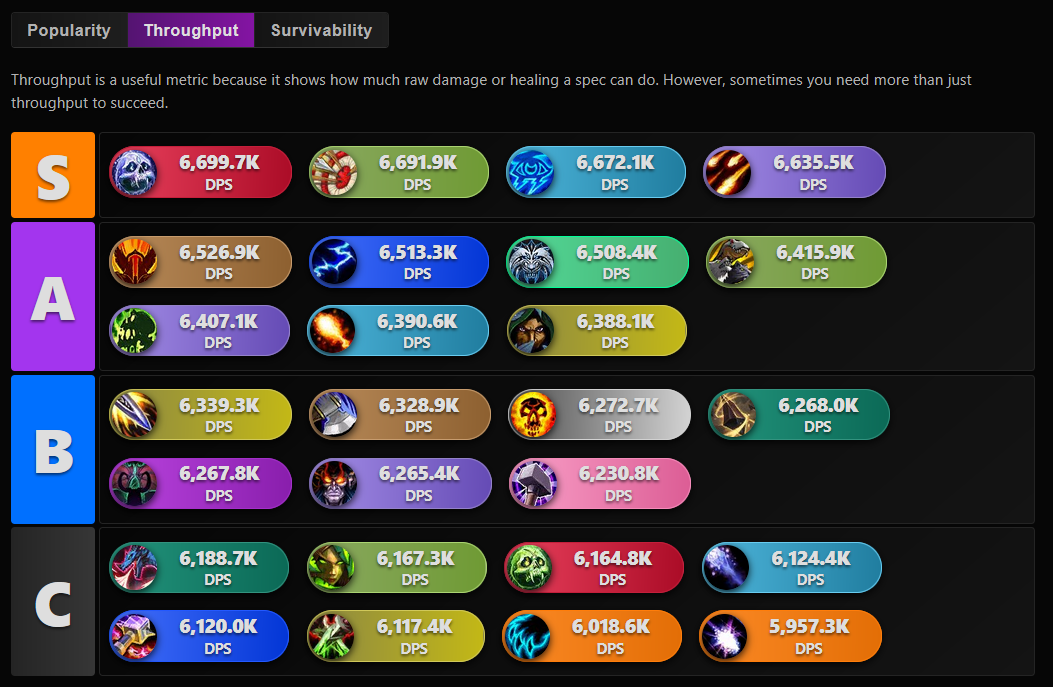Open the Survivability tab

coord(321,30)
